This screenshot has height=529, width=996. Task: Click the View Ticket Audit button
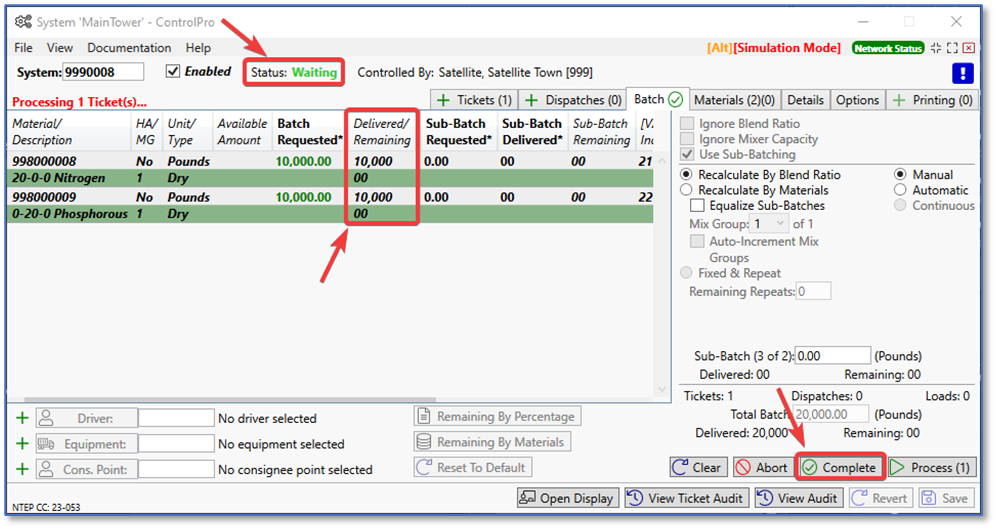(x=686, y=498)
